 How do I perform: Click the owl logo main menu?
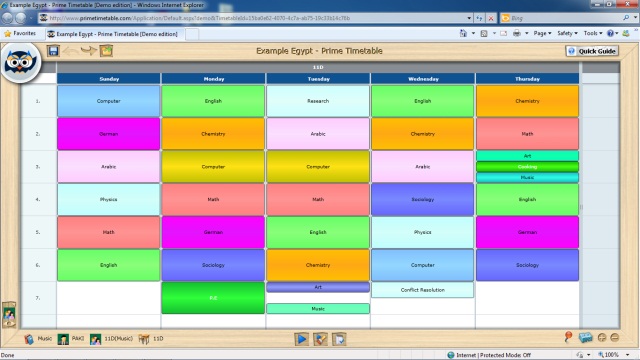point(20,62)
